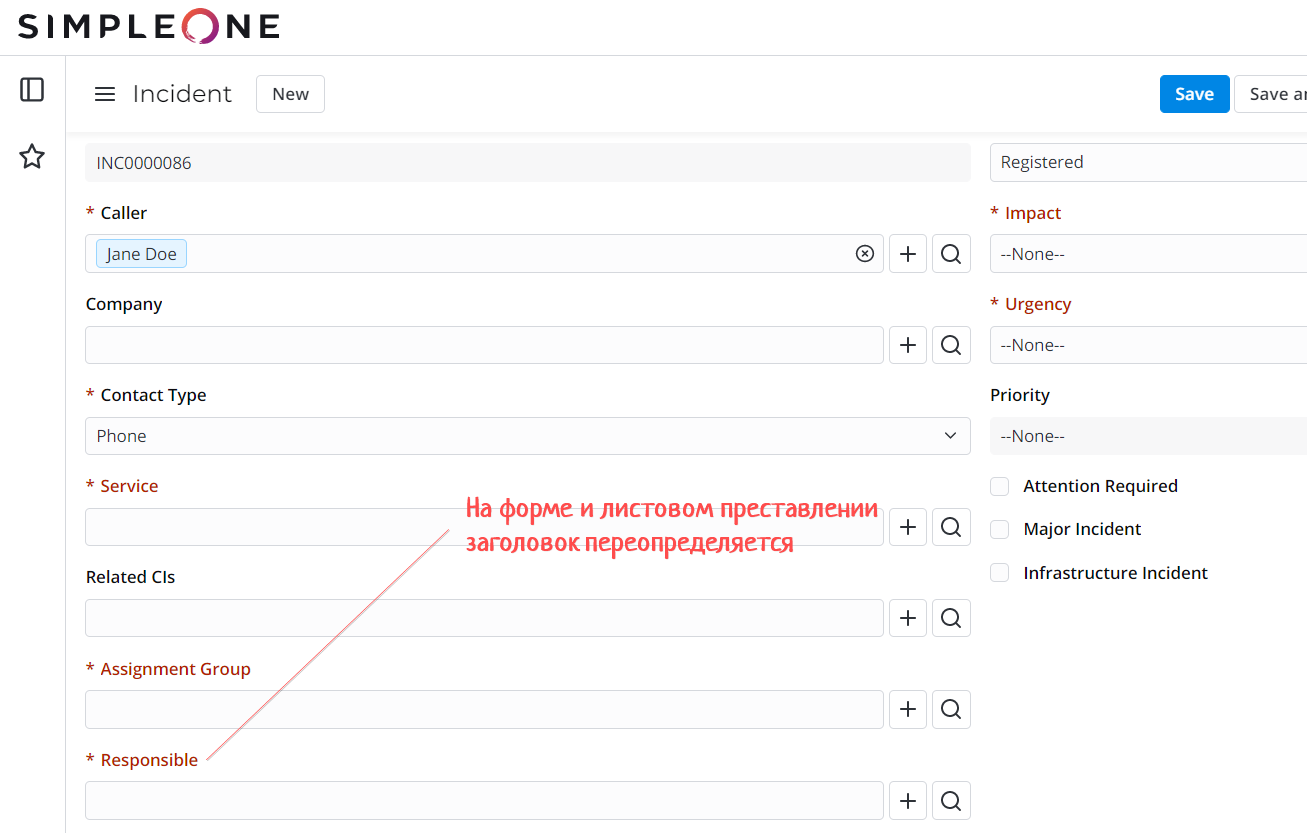Check the Major Incident box
The image size is (1307, 833).
pyautogui.click(x=999, y=529)
